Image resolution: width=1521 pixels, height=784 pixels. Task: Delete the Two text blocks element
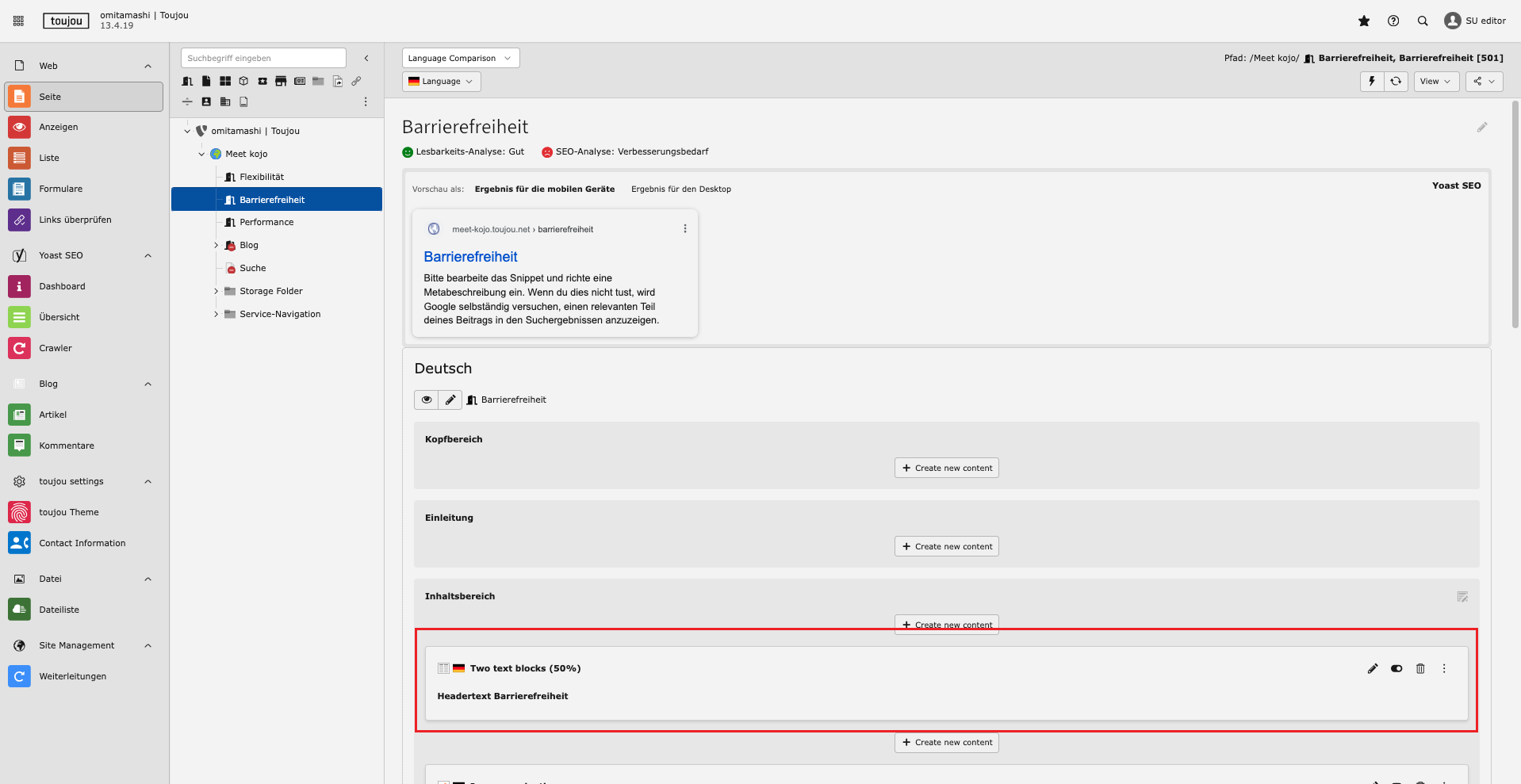(1420, 669)
